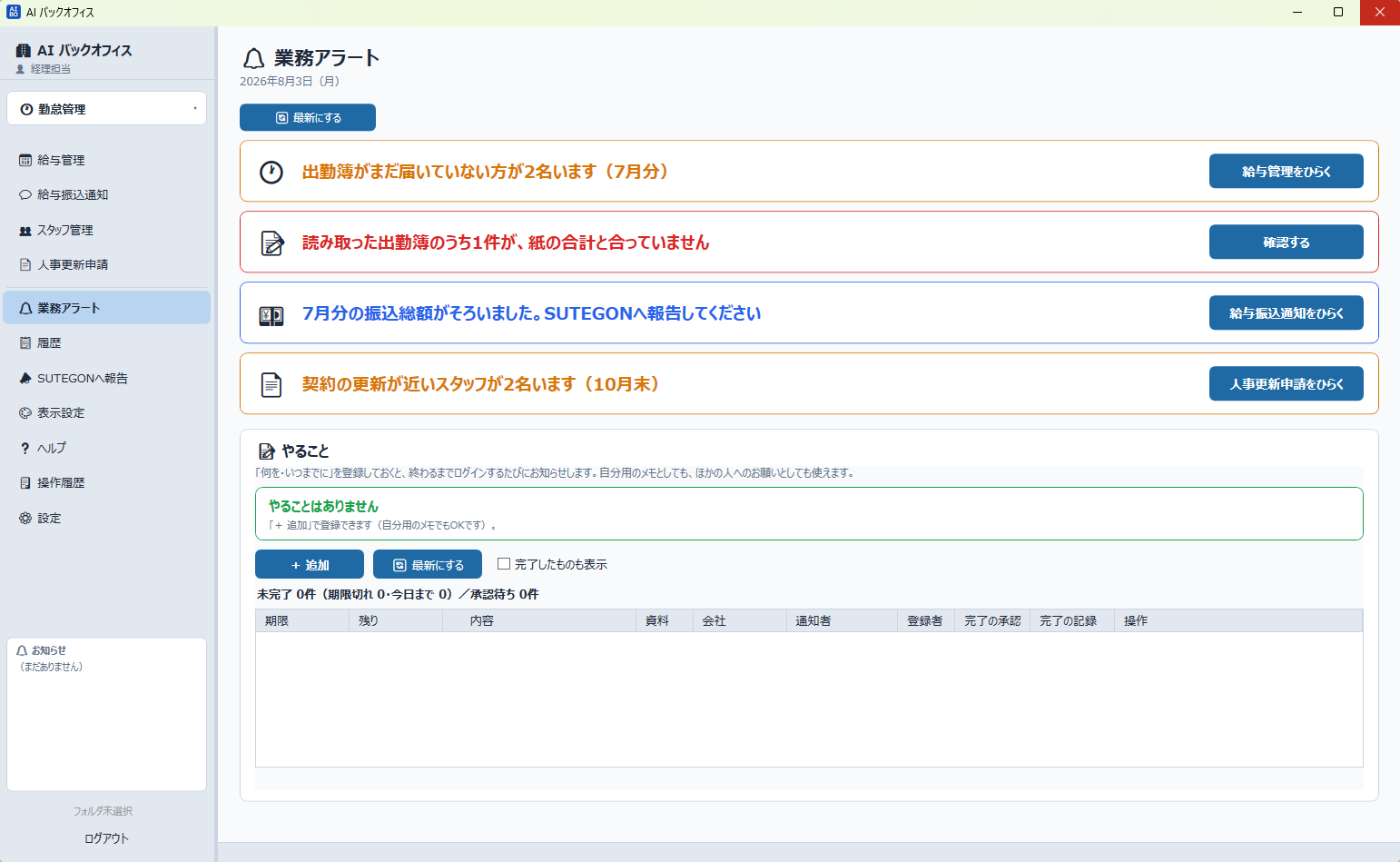Click the フォルダ未選択 label
This screenshot has width=1400, height=862.
click(104, 811)
